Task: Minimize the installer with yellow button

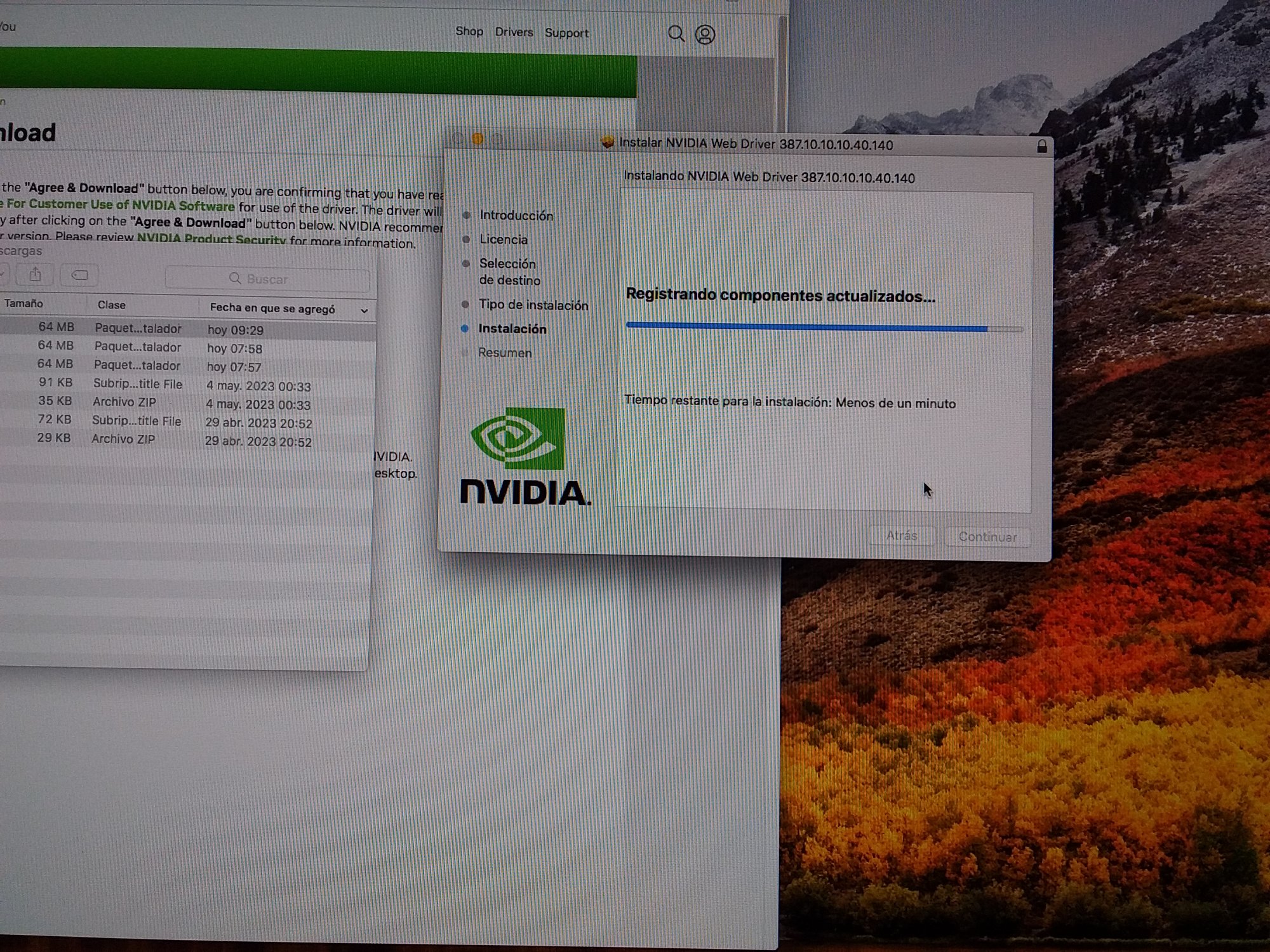Action: click(478, 139)
